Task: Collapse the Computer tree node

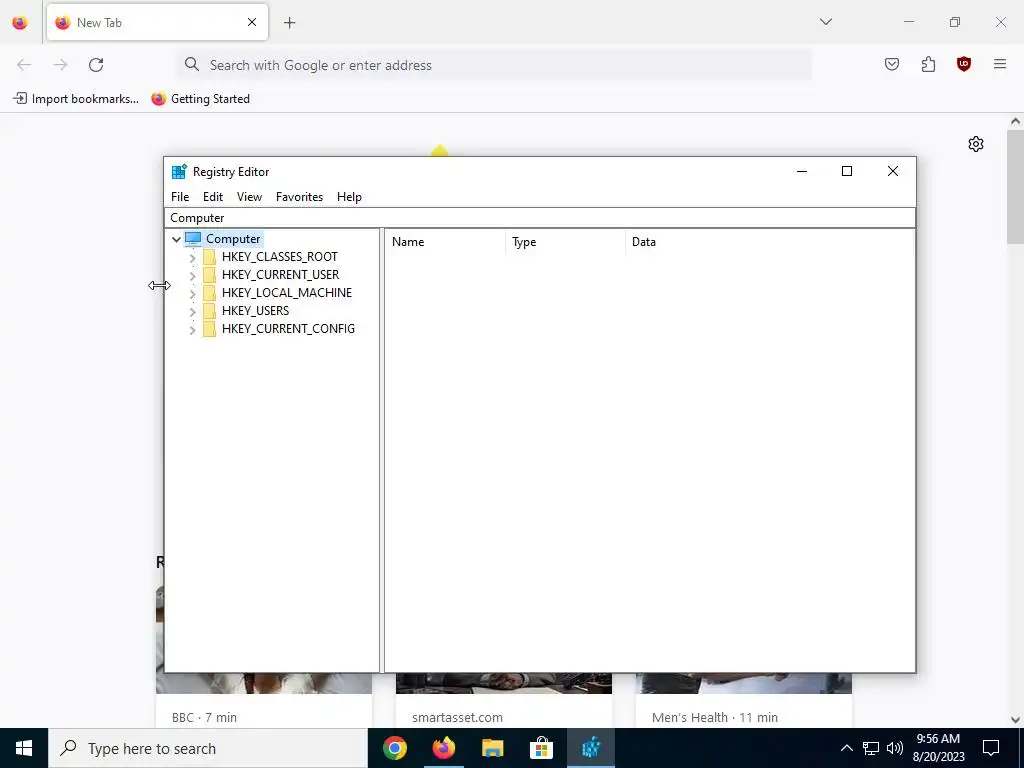Action: pos(176,240)
